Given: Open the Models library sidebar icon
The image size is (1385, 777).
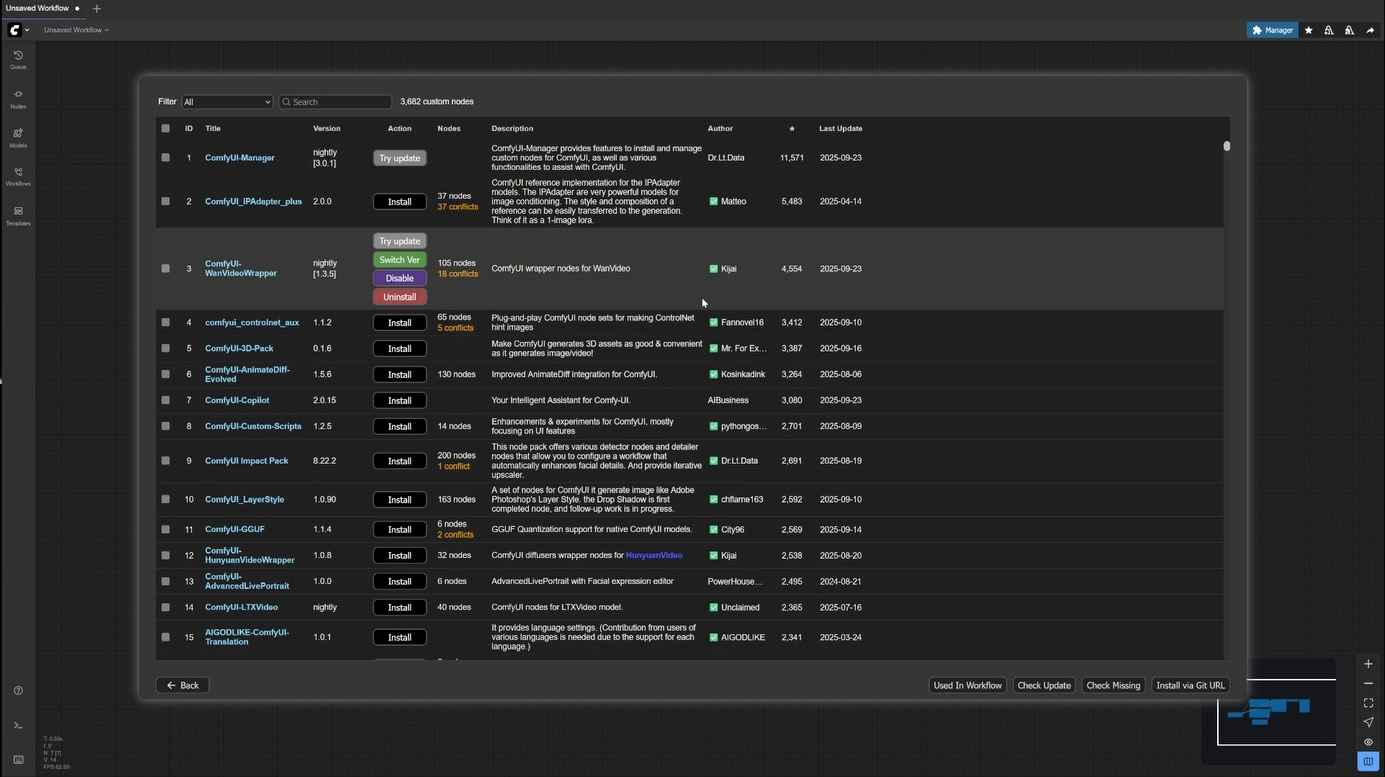Looking at the screenshot, I should tap(18, 137).
